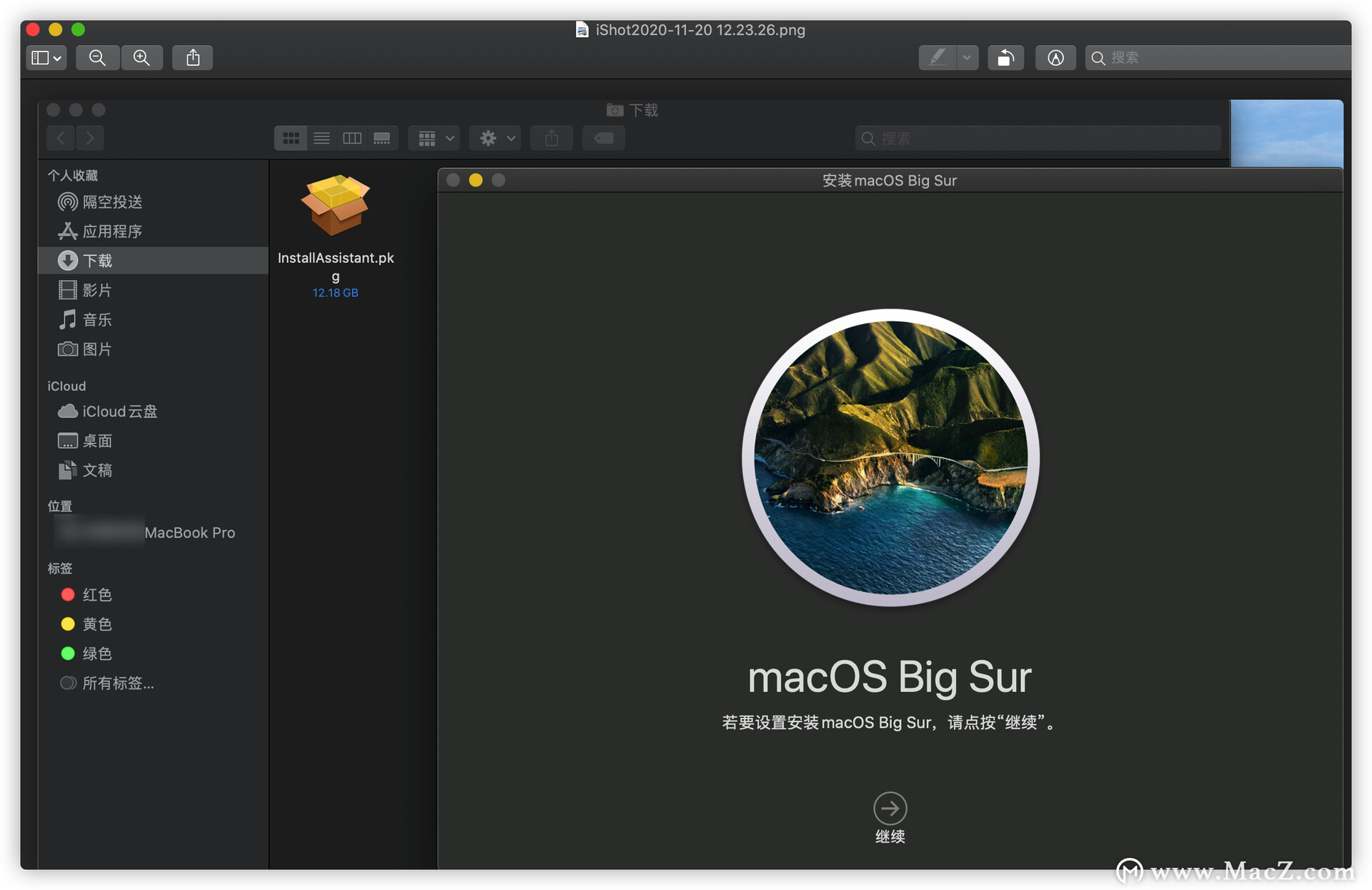Open 影片 in Finder sidebar
Viewport: 1372px width, 890px height.
[x=153, y=290]
